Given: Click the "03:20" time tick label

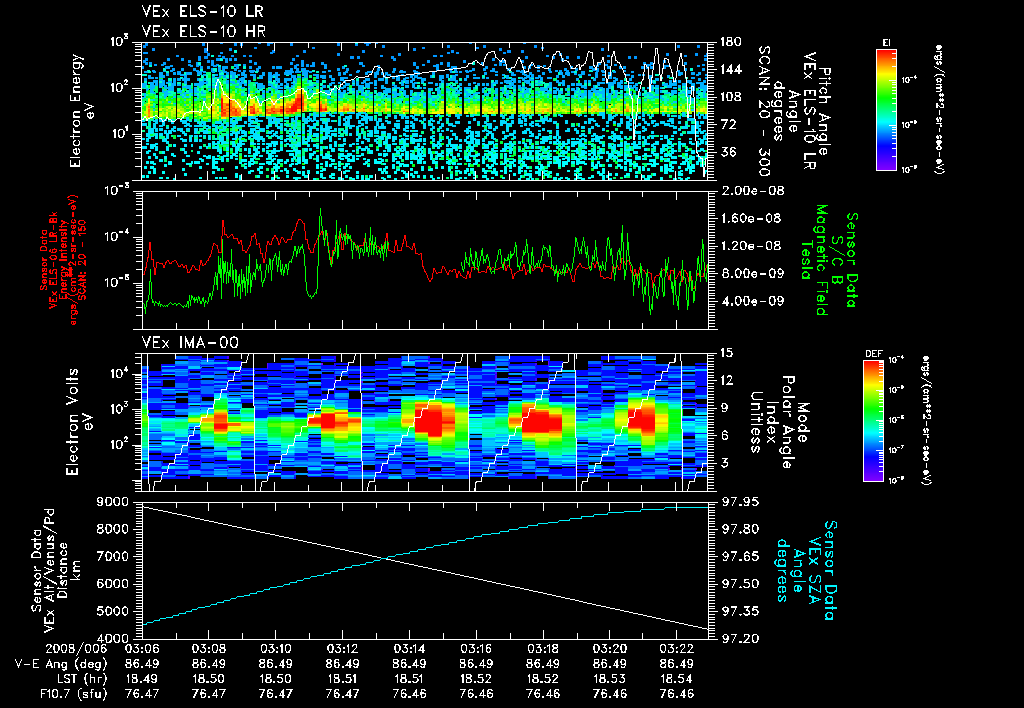Looking at the screenshot, I should pos(610,649).
